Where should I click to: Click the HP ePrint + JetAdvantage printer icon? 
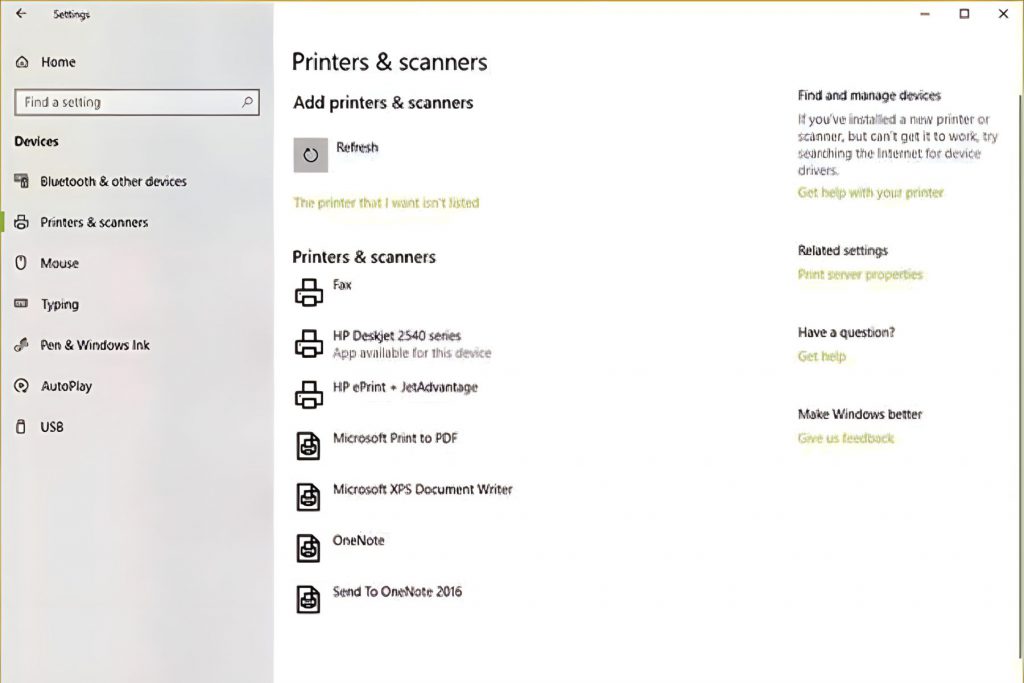[308, 395]
